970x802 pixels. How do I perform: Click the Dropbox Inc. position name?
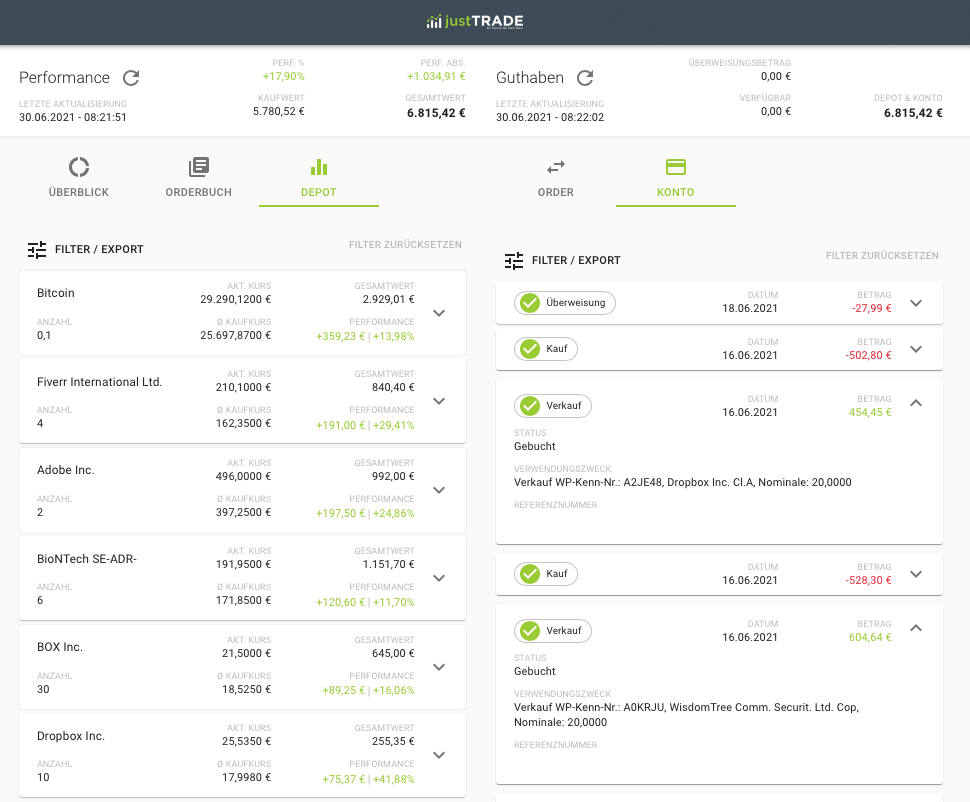click(x=71, y=736)
